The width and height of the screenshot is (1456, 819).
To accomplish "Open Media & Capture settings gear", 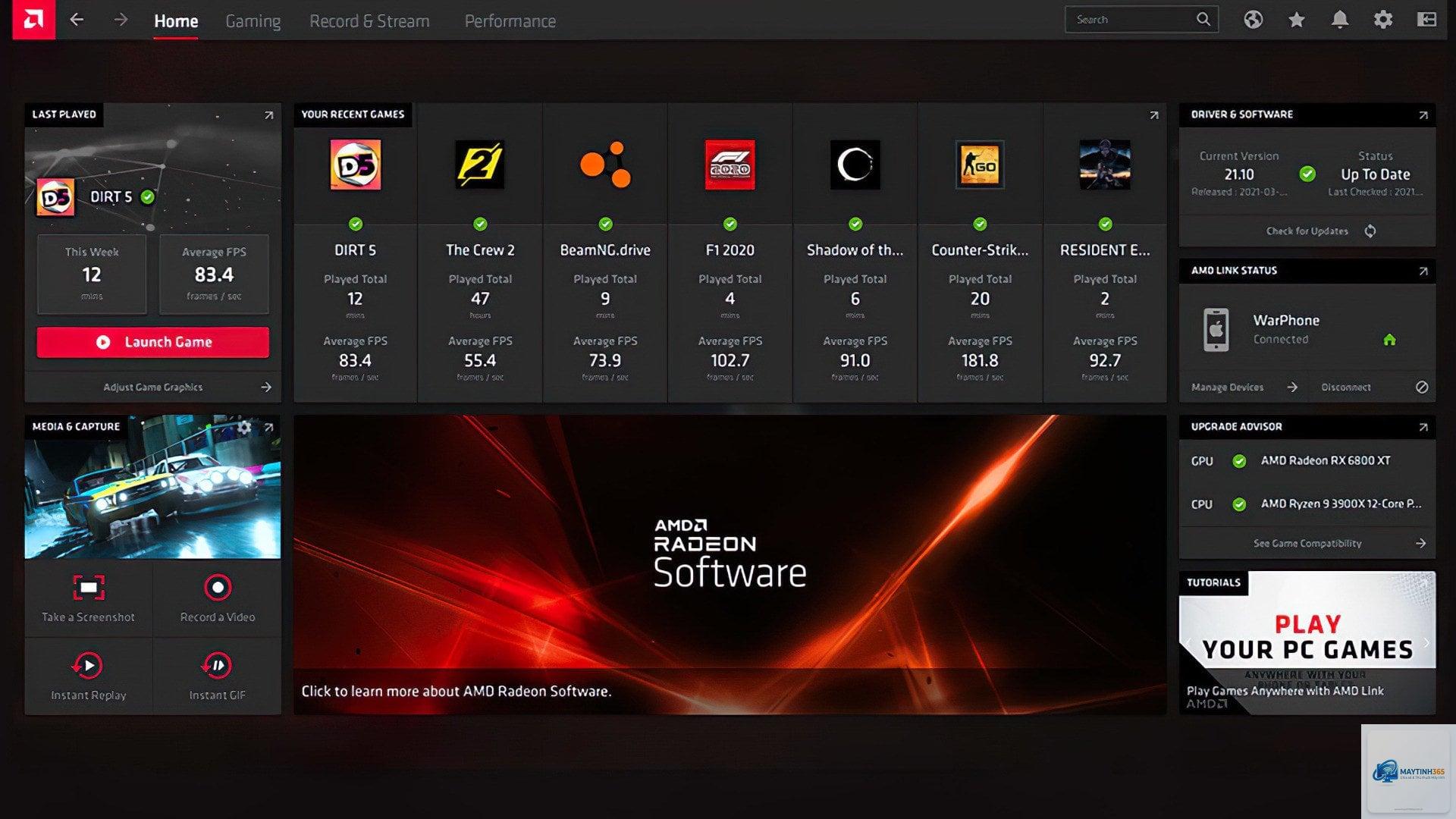I will (x=244, y=427).
